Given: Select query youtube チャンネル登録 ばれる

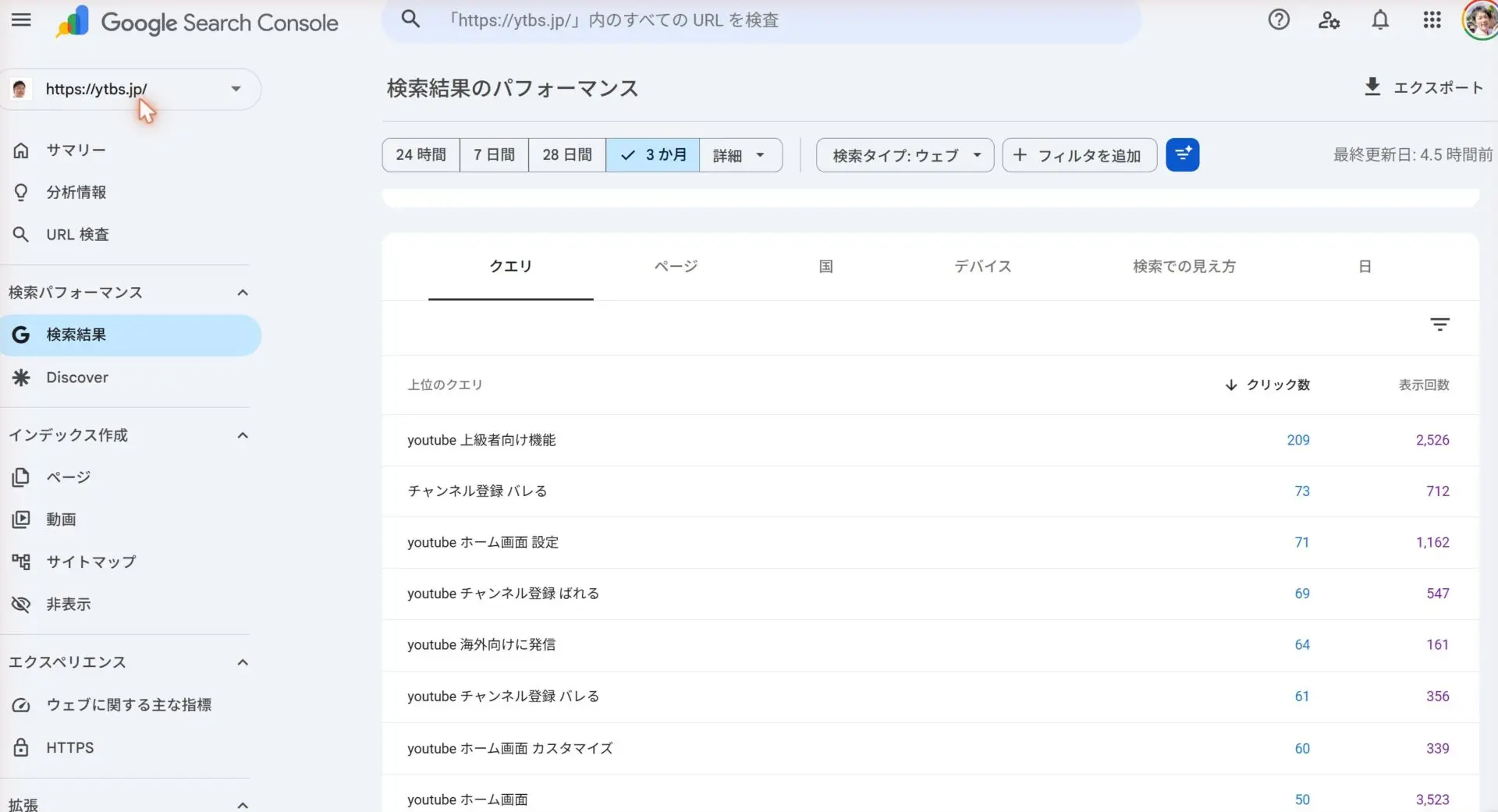Looking at the screenshot, I should 503,594.
